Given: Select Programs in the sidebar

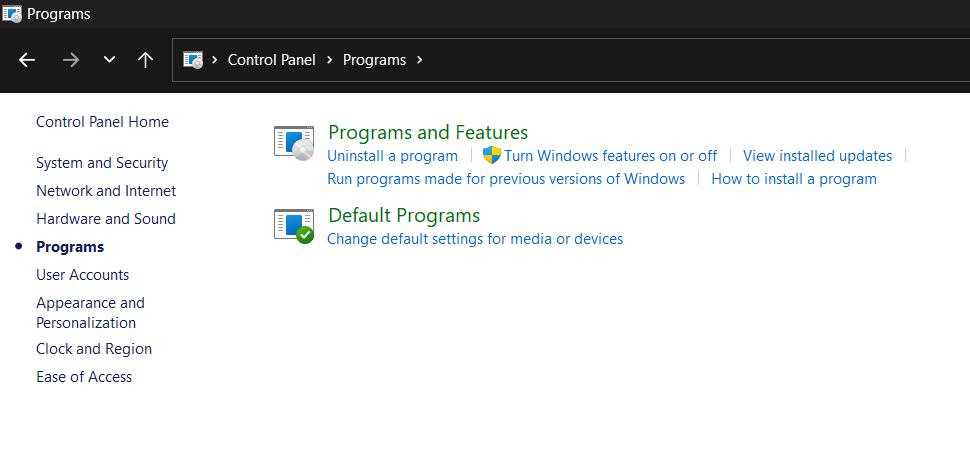Looking at the screenshot, I should click(70, 247).
